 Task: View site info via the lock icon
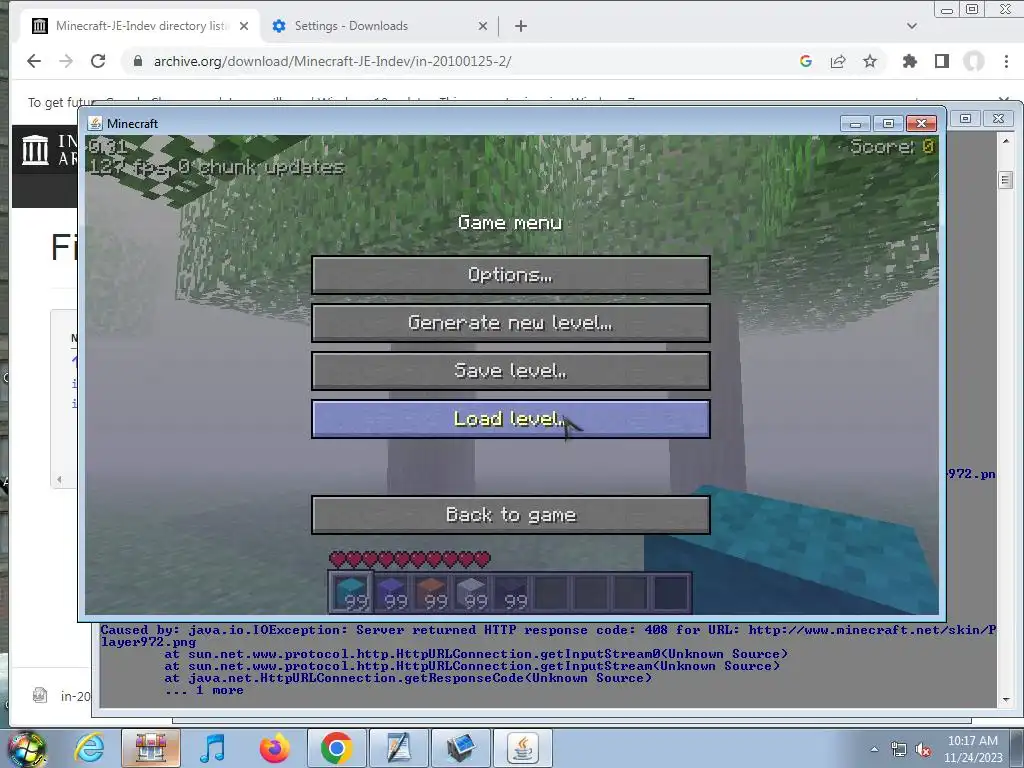138,61
